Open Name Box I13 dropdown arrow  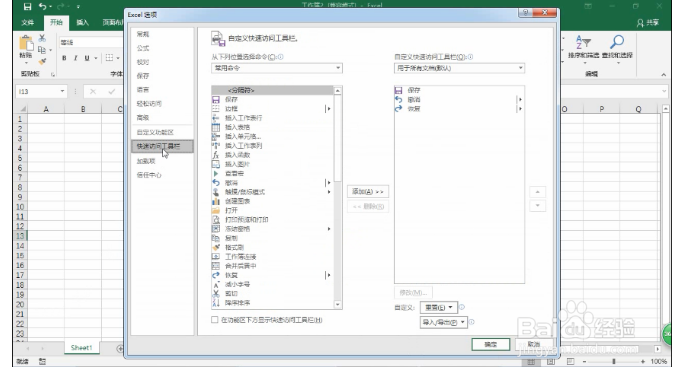coord(62,91)
